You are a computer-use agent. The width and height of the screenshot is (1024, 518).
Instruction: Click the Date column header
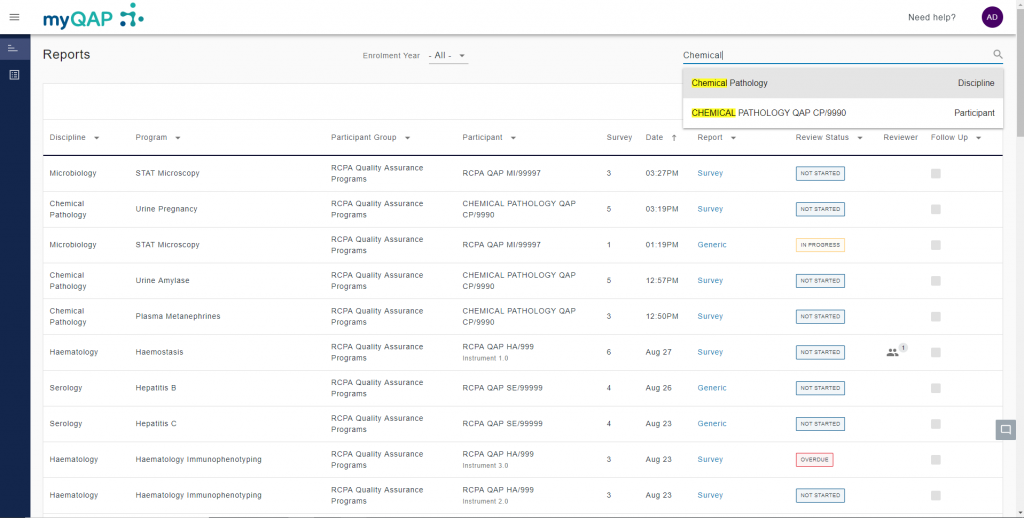click(654, 138)
